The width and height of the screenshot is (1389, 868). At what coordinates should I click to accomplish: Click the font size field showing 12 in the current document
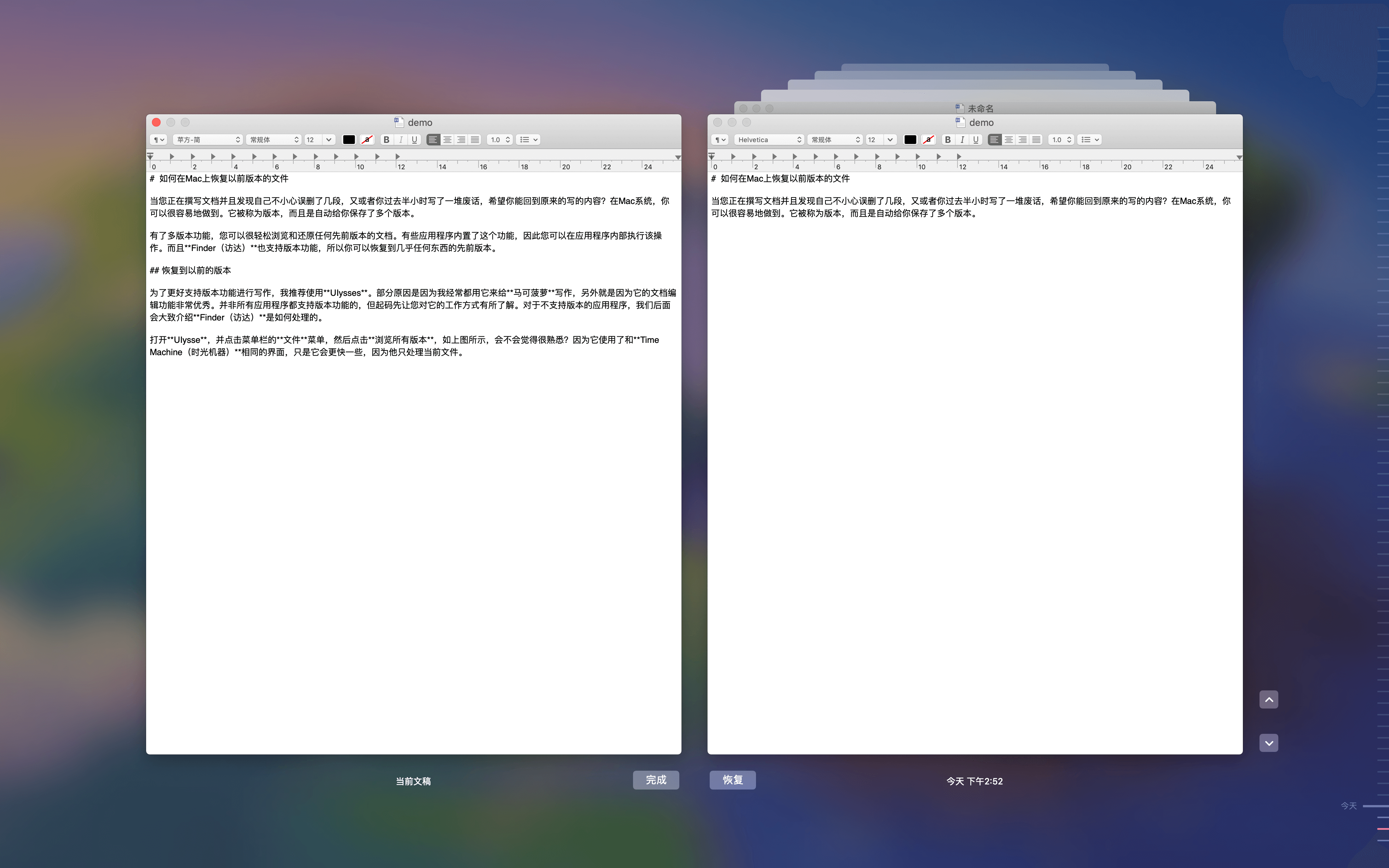313,140
